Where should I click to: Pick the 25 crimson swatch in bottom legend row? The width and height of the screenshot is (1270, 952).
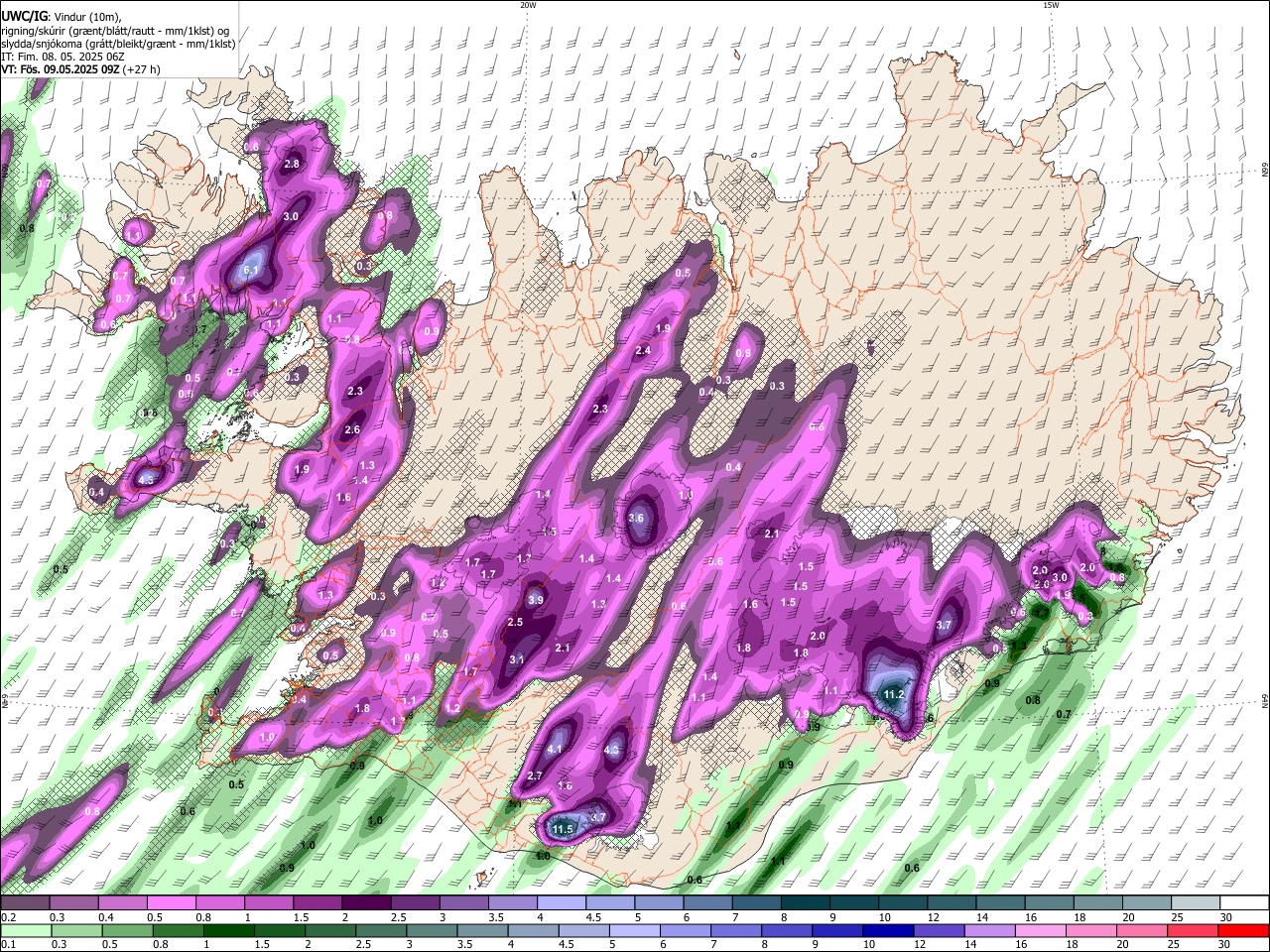pos(1191,930)
